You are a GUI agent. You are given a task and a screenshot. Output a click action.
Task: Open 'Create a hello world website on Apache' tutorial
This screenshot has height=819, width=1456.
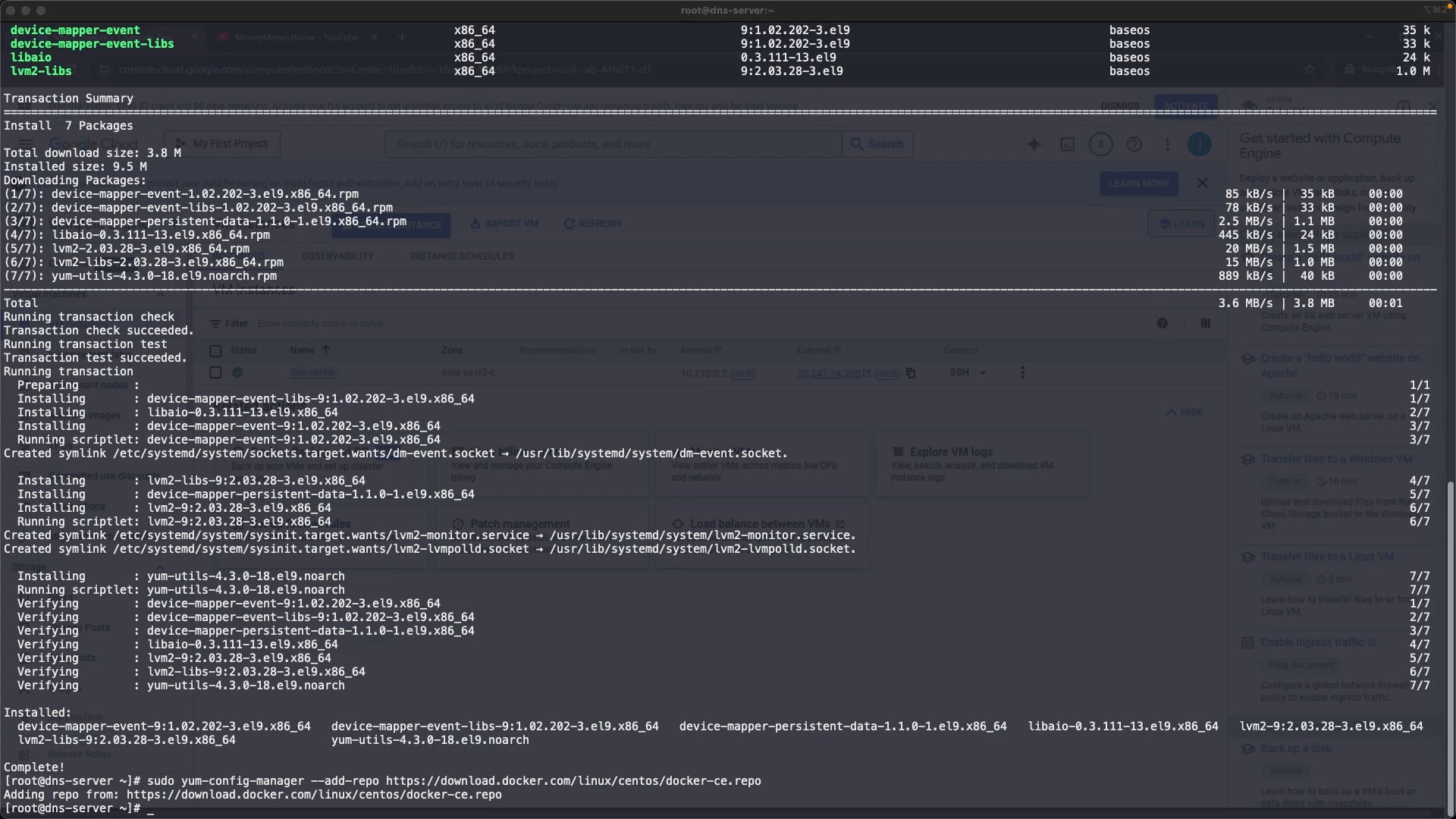(x=1339, y=366)
